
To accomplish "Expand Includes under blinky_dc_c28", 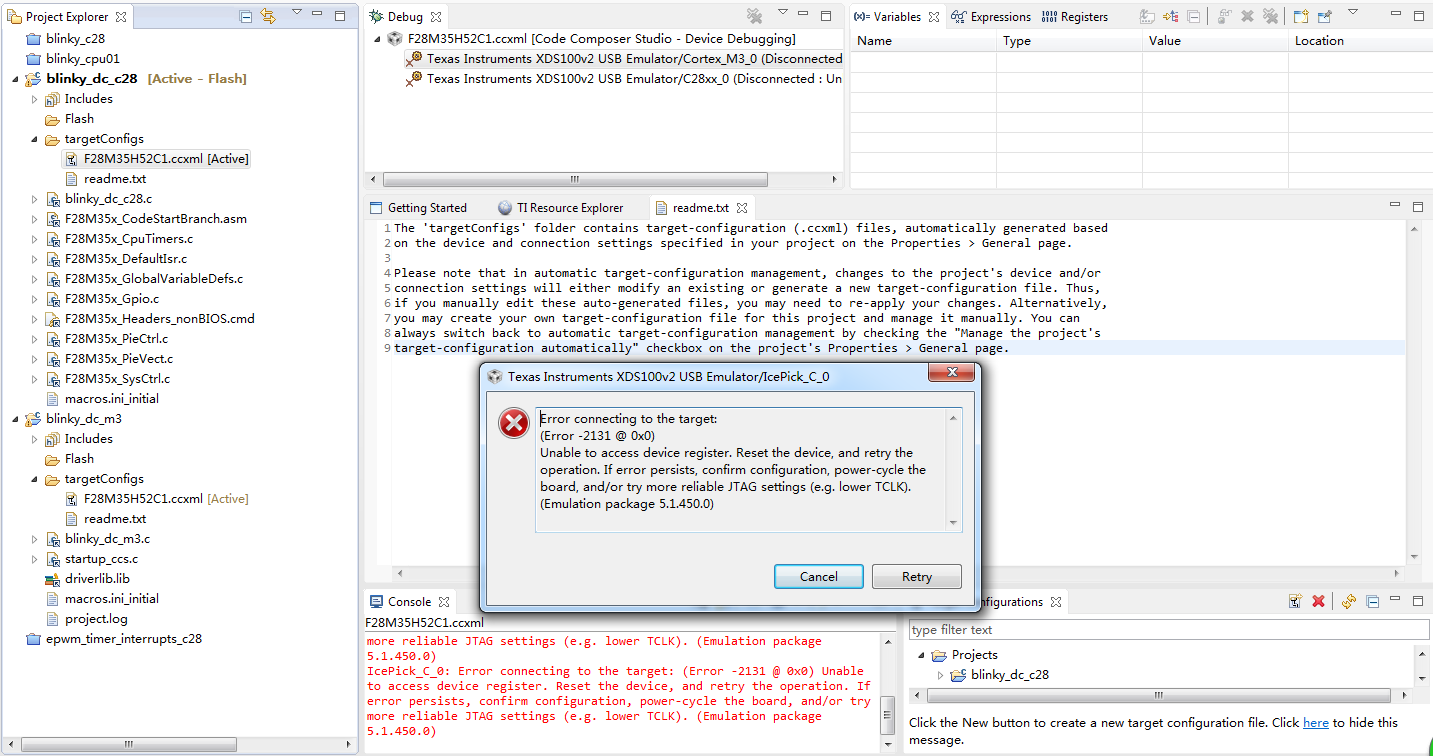I will click(x=34, y=99).
